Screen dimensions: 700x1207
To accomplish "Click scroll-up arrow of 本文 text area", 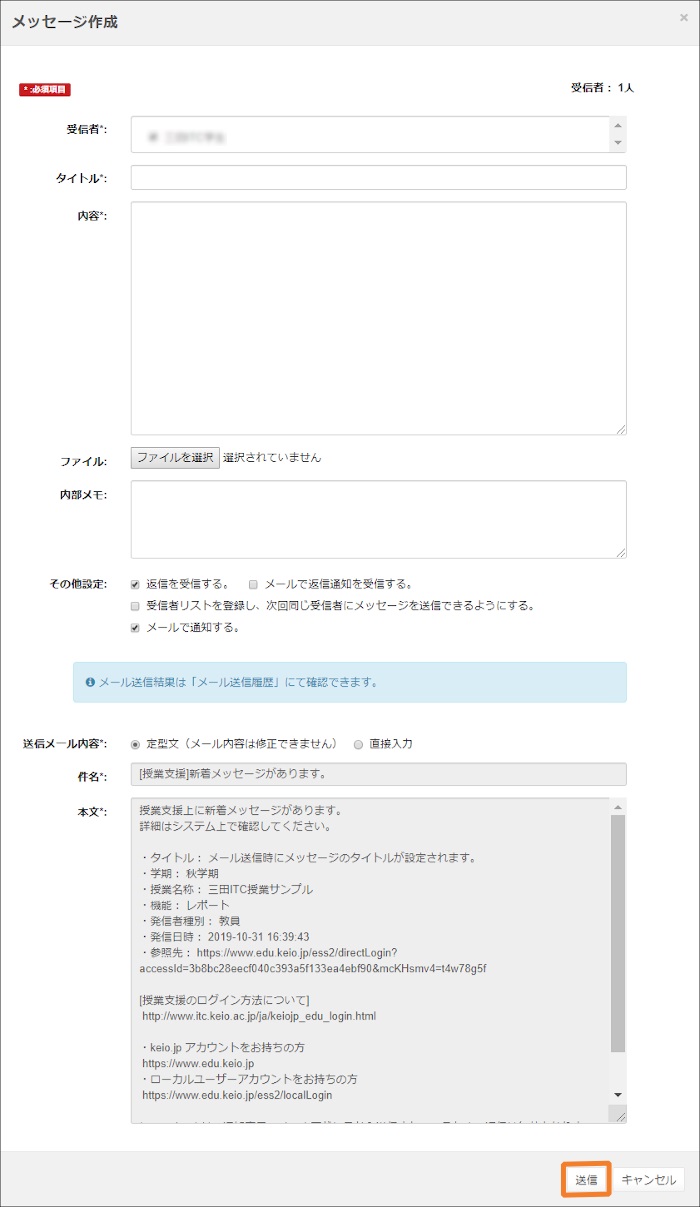I will coord(618,806).
